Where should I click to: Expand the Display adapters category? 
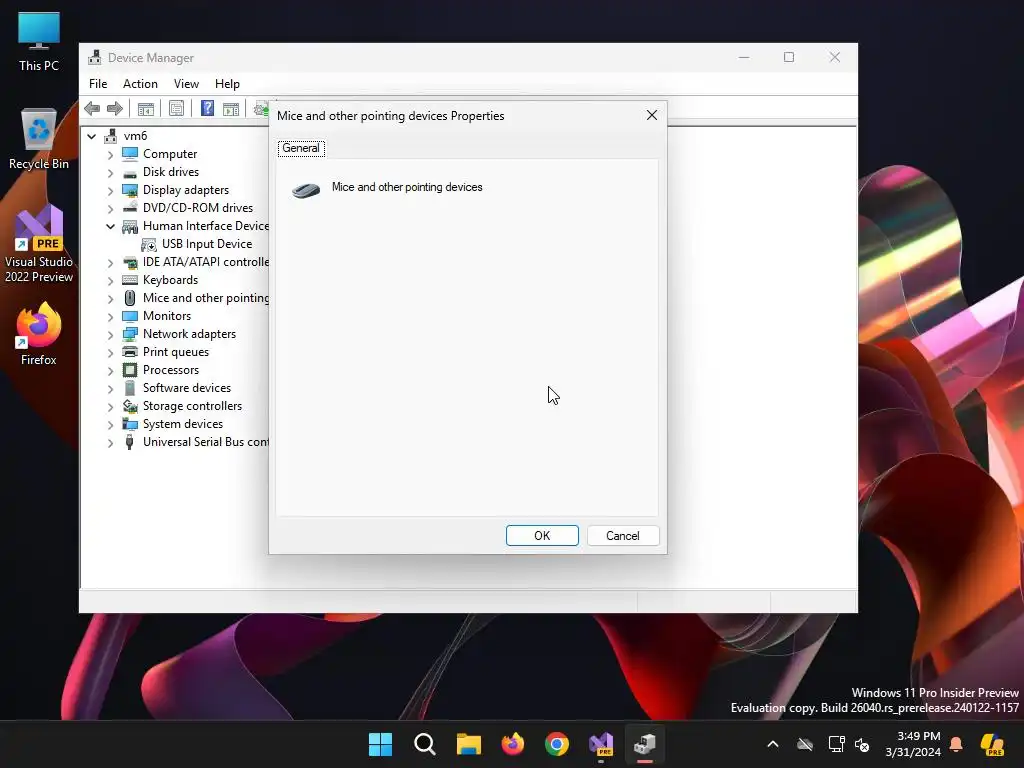110,191
